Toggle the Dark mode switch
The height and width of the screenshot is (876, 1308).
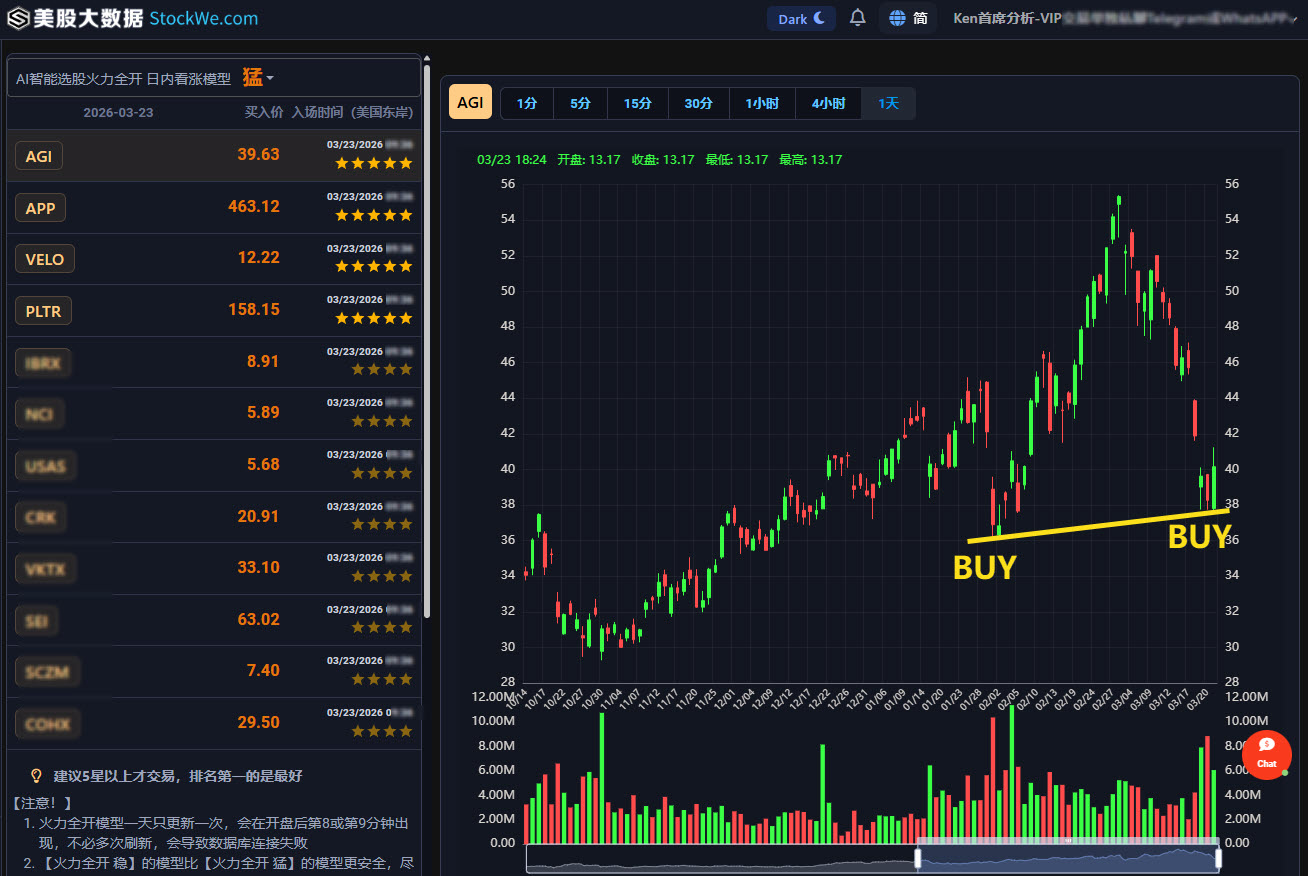point(801,18)
